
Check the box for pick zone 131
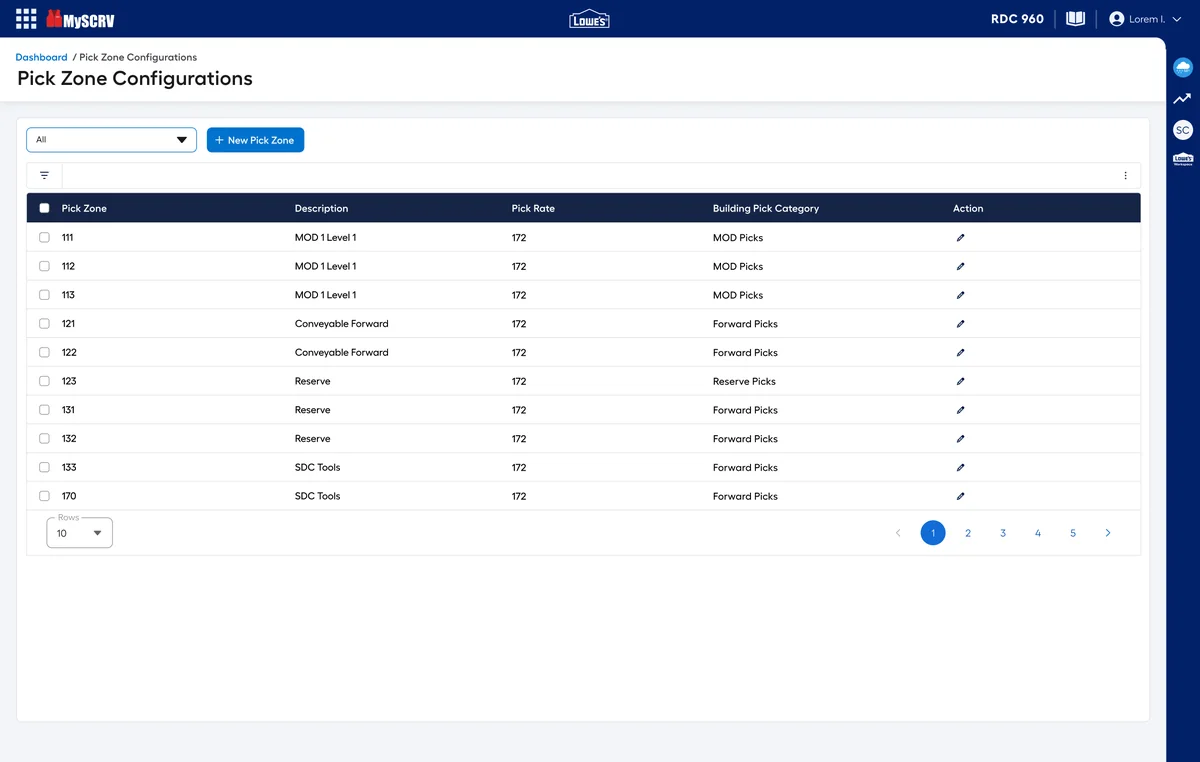[x=44, y=409]
